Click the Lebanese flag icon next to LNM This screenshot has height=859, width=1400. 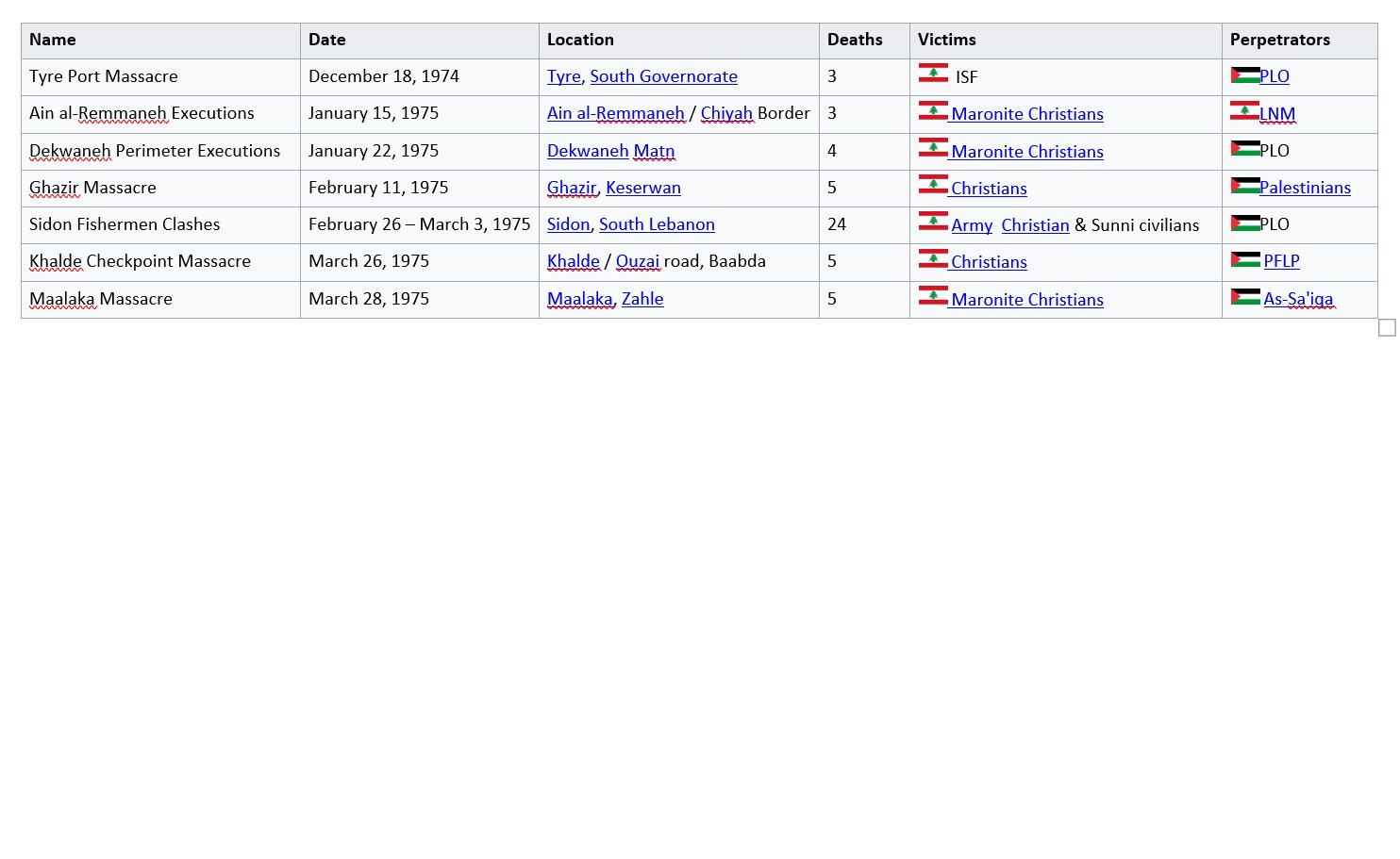click(x=1244, y=110)
